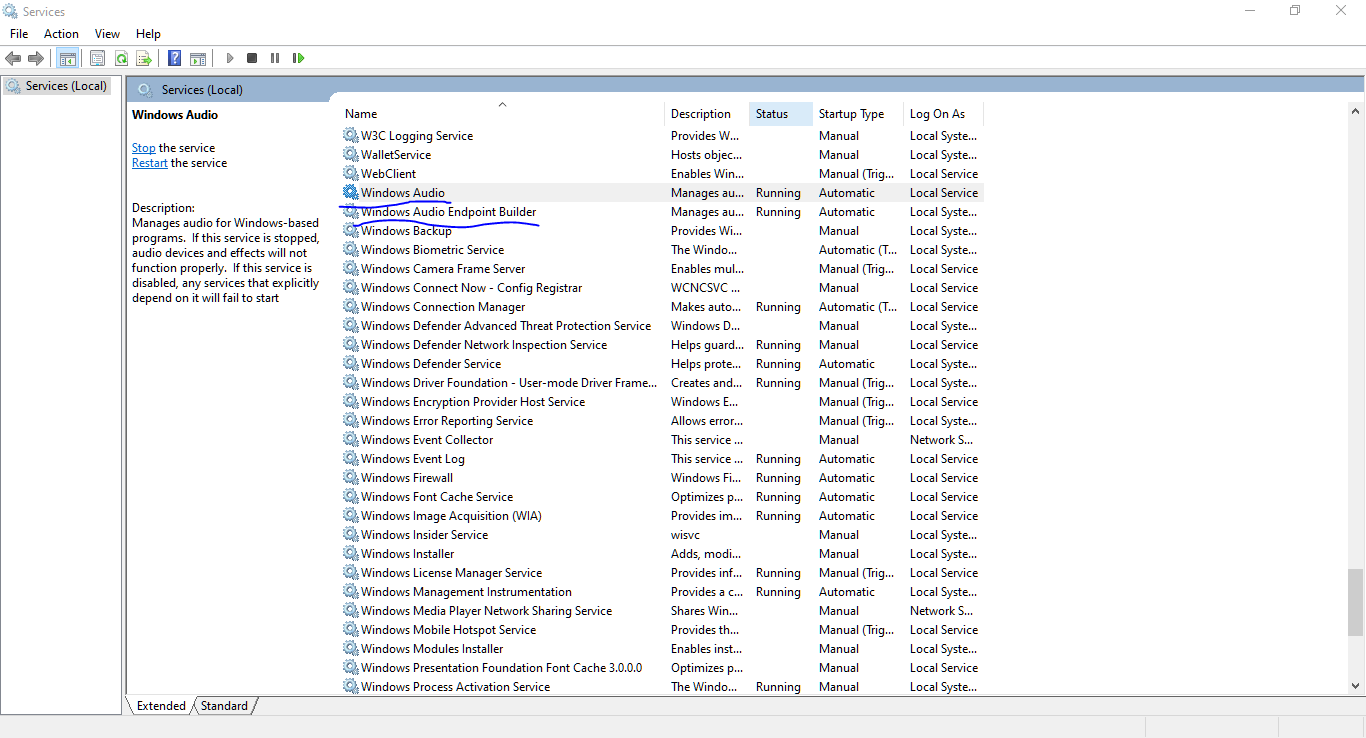
Task: Select Windows Error Reporting Service row
Action: pyautogui.click(x=662, y=421)
